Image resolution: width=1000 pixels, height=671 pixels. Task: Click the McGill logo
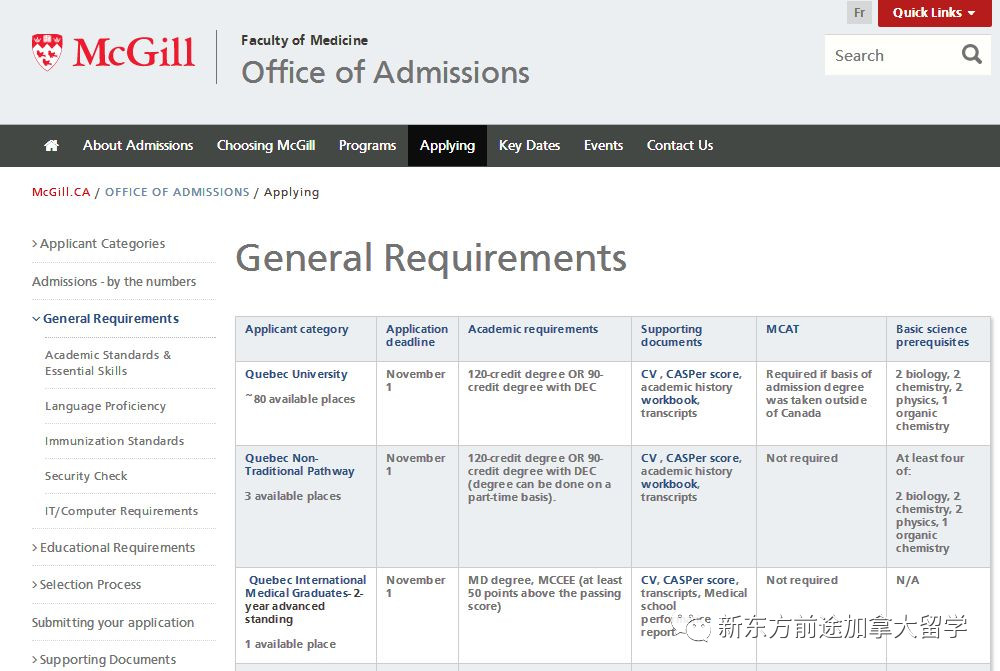click(x=113, y=52)
